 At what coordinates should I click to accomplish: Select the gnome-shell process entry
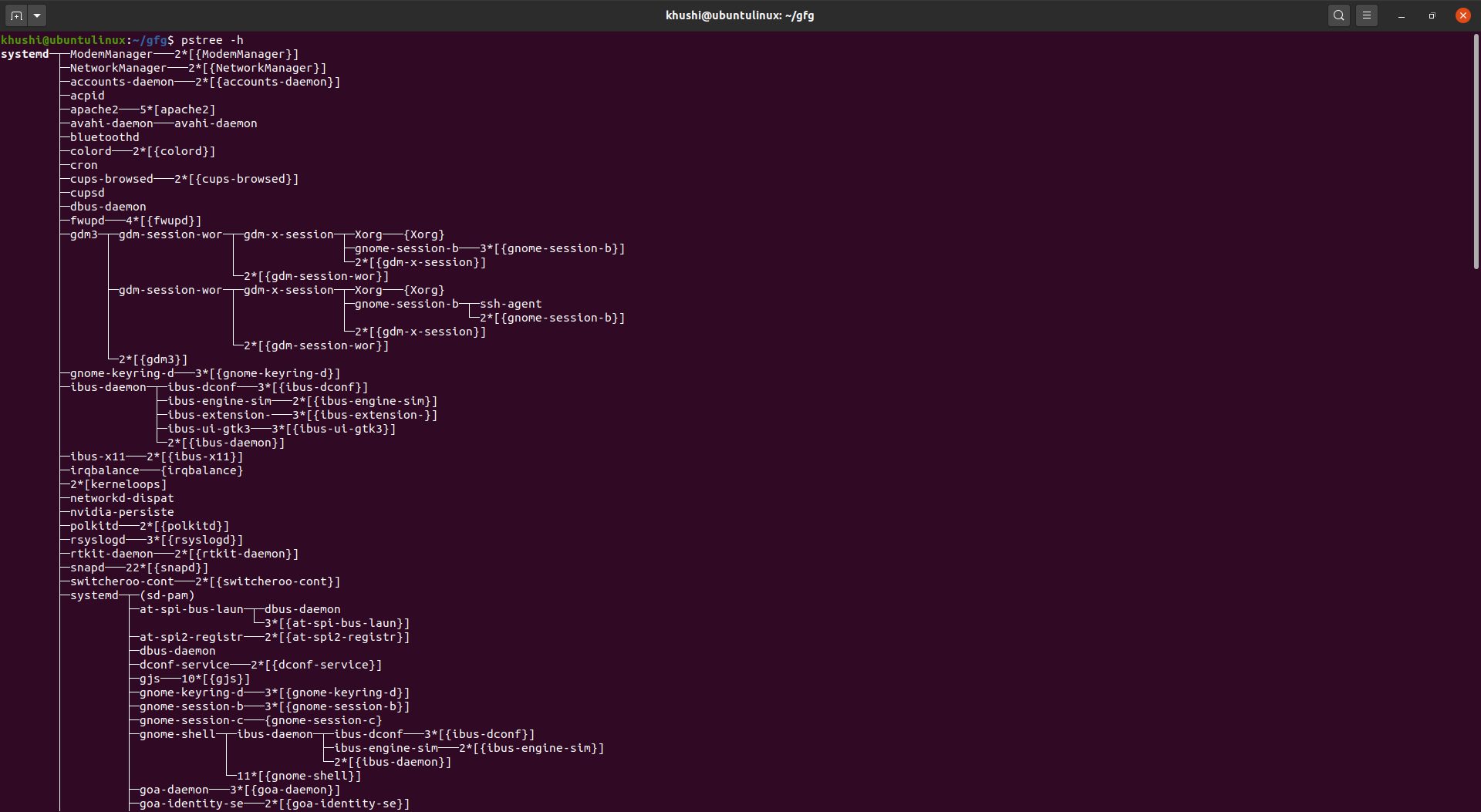pos(177,734)
